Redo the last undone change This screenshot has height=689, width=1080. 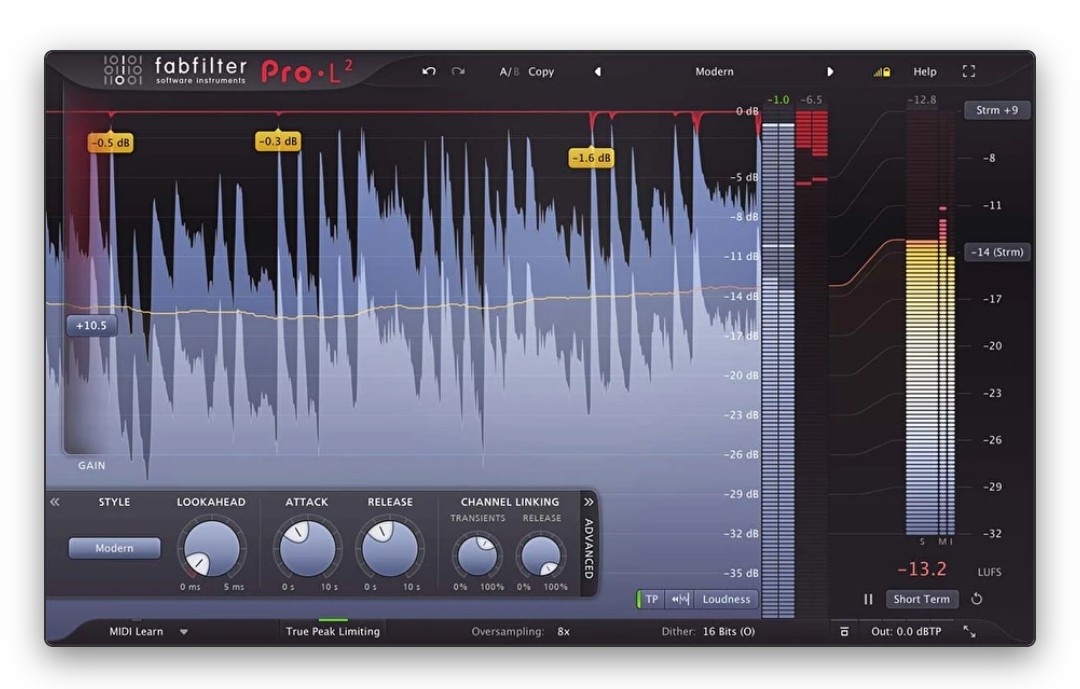point(458,71)
